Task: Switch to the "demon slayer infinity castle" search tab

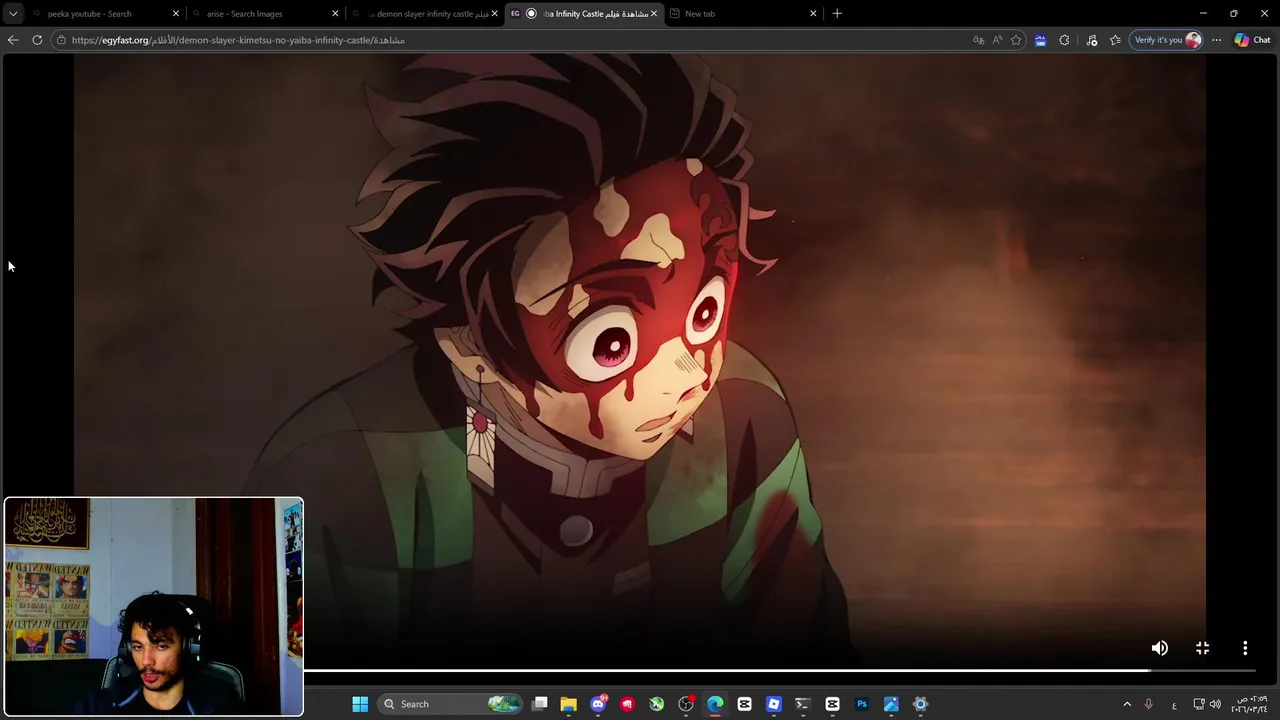Action: pyautogui.click(x=425, y=13)
